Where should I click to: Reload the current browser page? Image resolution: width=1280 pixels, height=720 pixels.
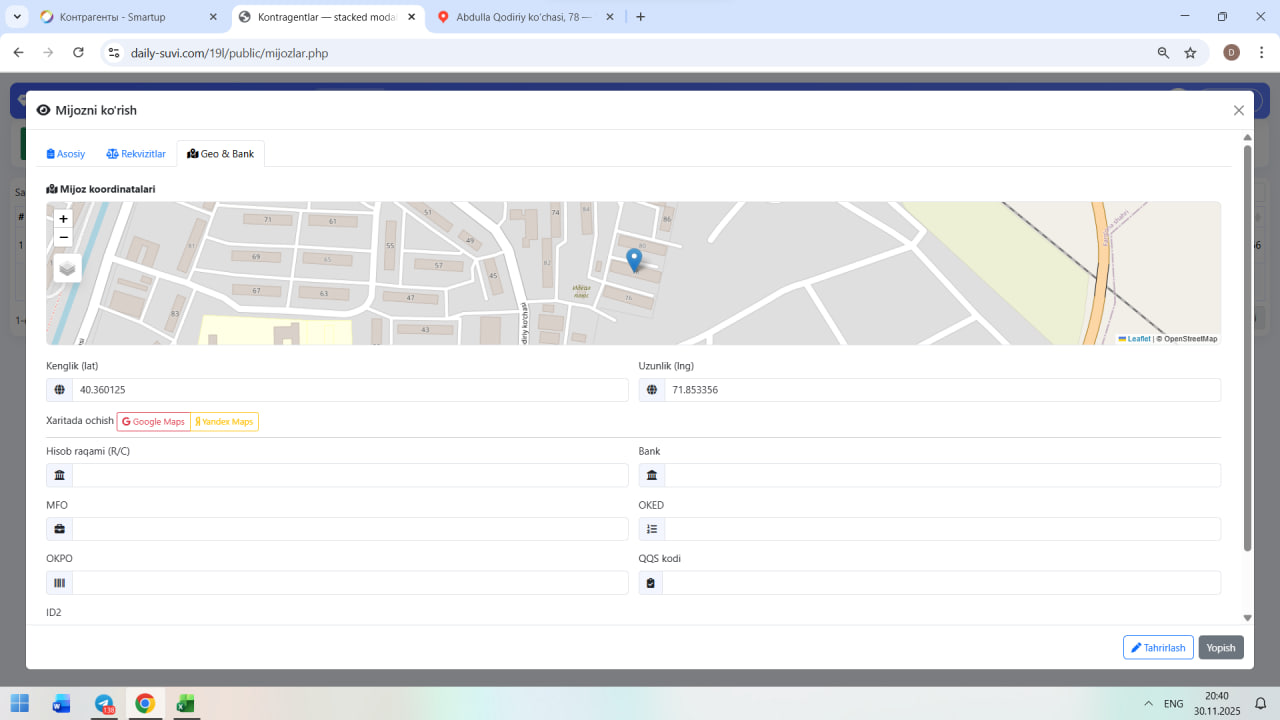tap(78, 53)
